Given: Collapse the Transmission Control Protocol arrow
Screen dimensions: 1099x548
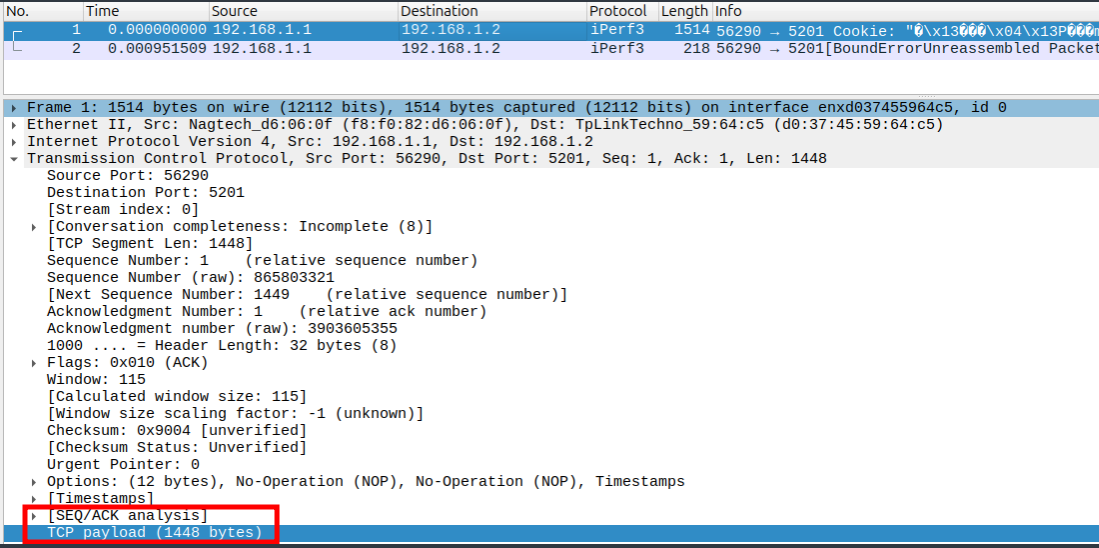Looking at the screenshot, I should (13, 159).
